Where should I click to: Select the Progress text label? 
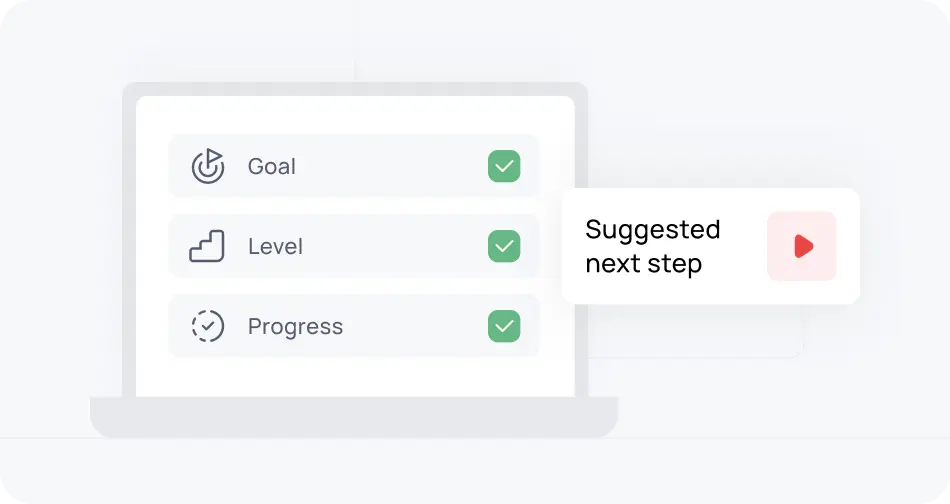click(x=295, y=326)
